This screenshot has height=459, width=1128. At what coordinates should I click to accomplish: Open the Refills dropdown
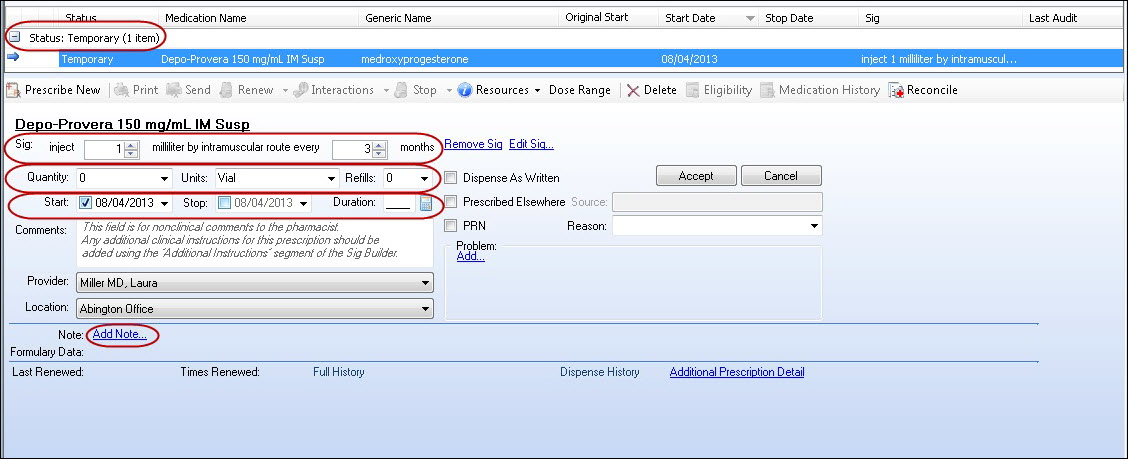pyautogui.click(x=424, y=178)
